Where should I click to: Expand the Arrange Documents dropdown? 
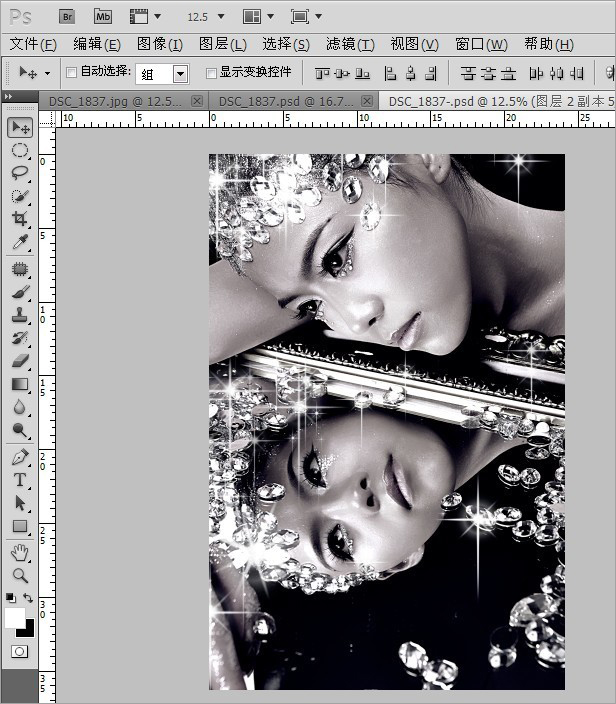(257, 17)
